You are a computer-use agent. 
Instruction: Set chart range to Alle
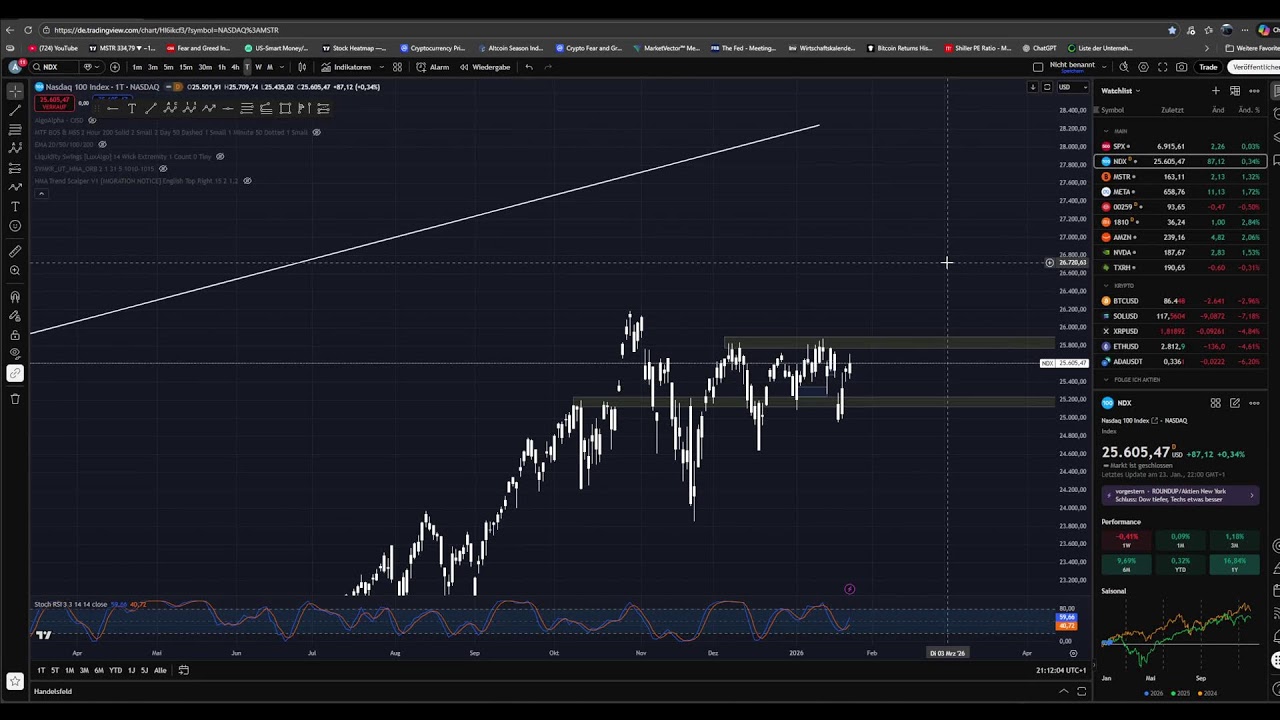point(160,670)
